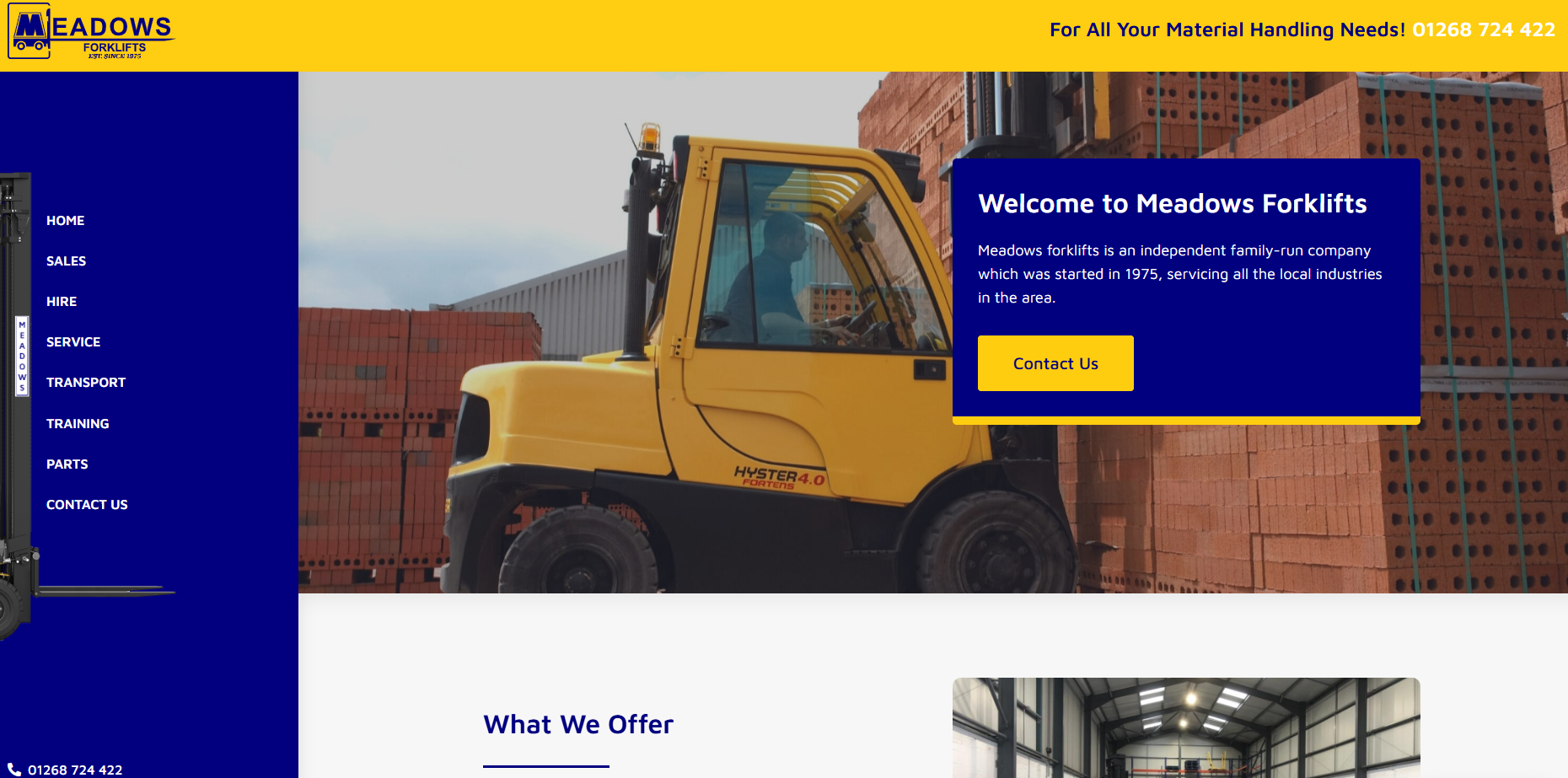This screenshot has height=778, width=1568.
Task: Go to the Parts page
Action: pyautogui.click(x=67, y=464)
